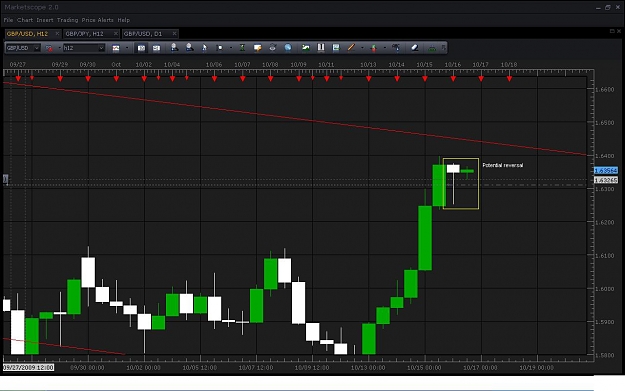Click the small handle on the chart's left edge

[x=5, y=179]
